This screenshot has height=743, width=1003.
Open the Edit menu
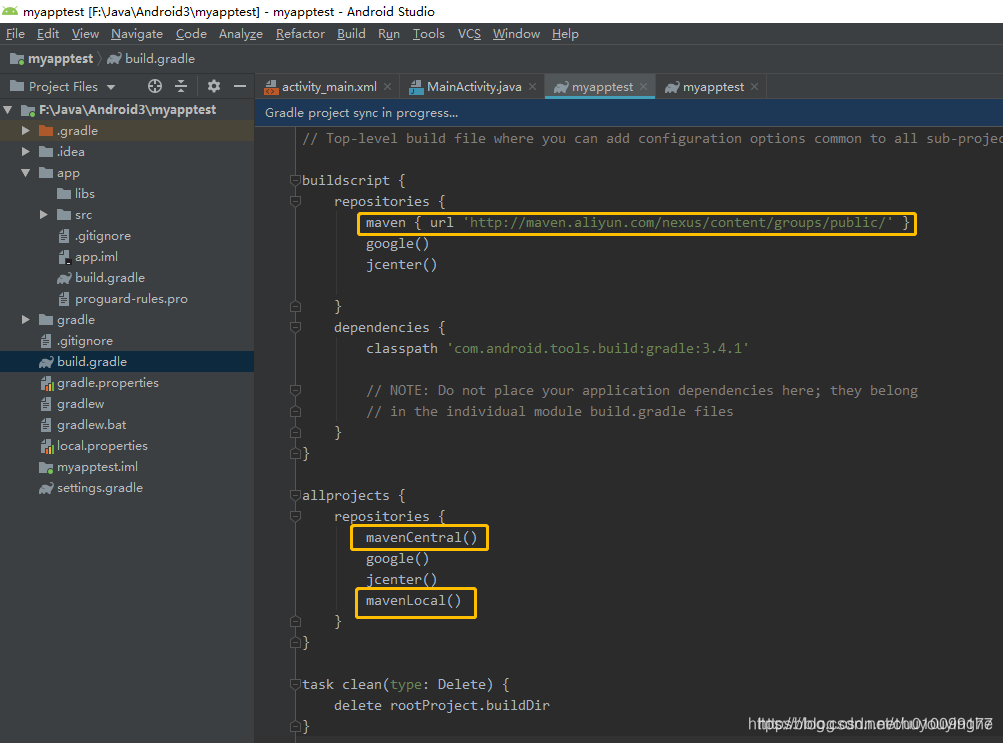click(48, 34)
